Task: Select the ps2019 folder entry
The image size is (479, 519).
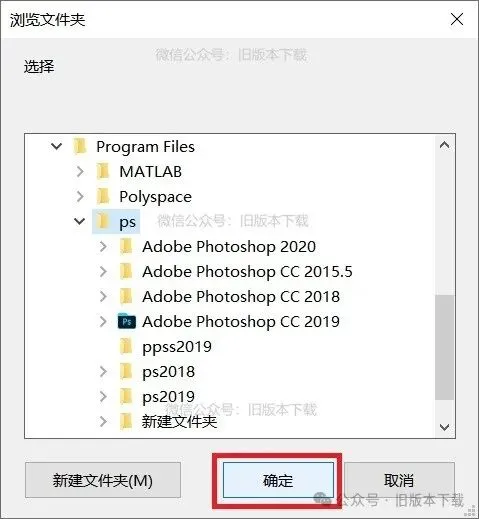Action: (x=168, y=397)
